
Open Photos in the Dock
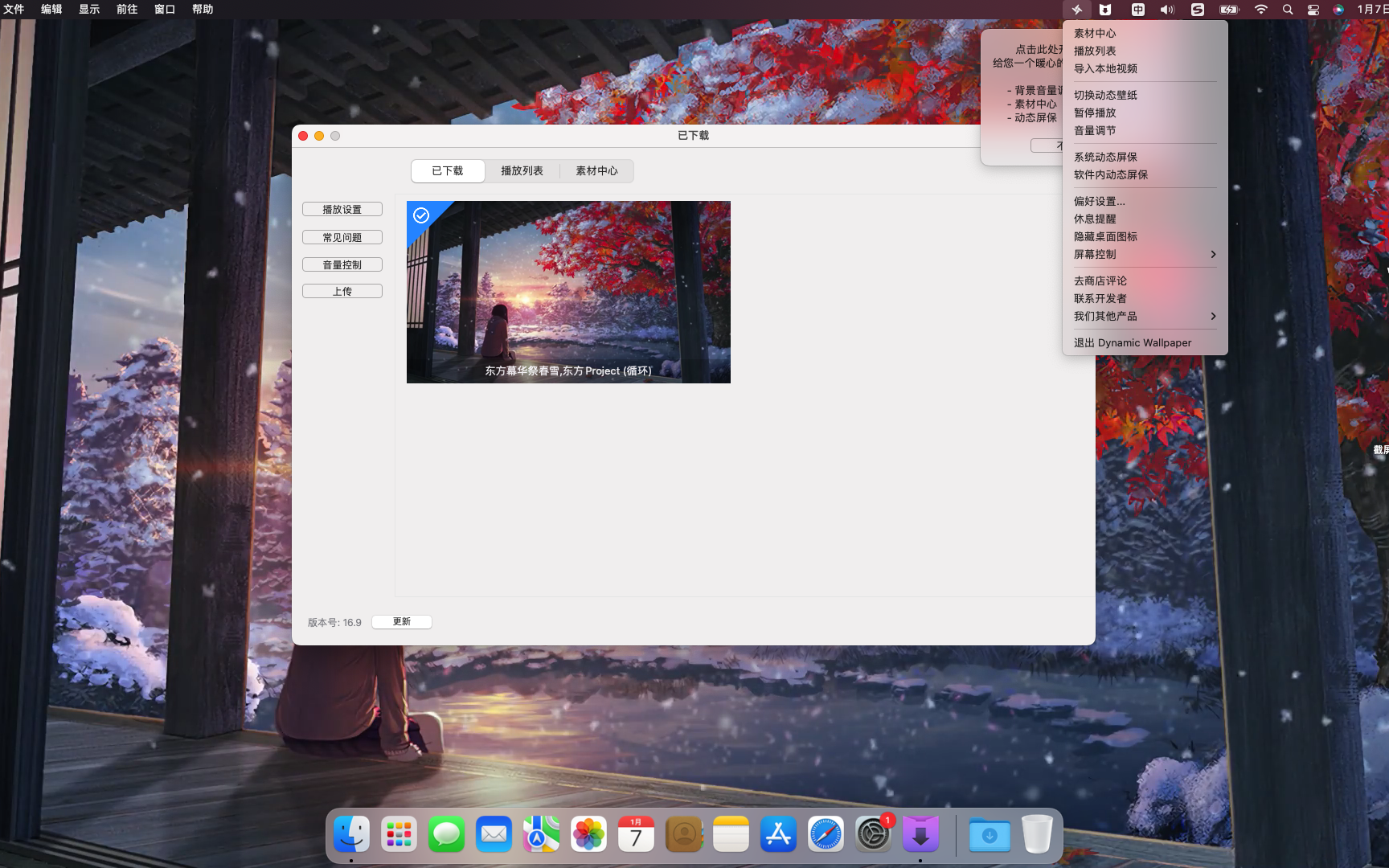click(x=589, y=834)
